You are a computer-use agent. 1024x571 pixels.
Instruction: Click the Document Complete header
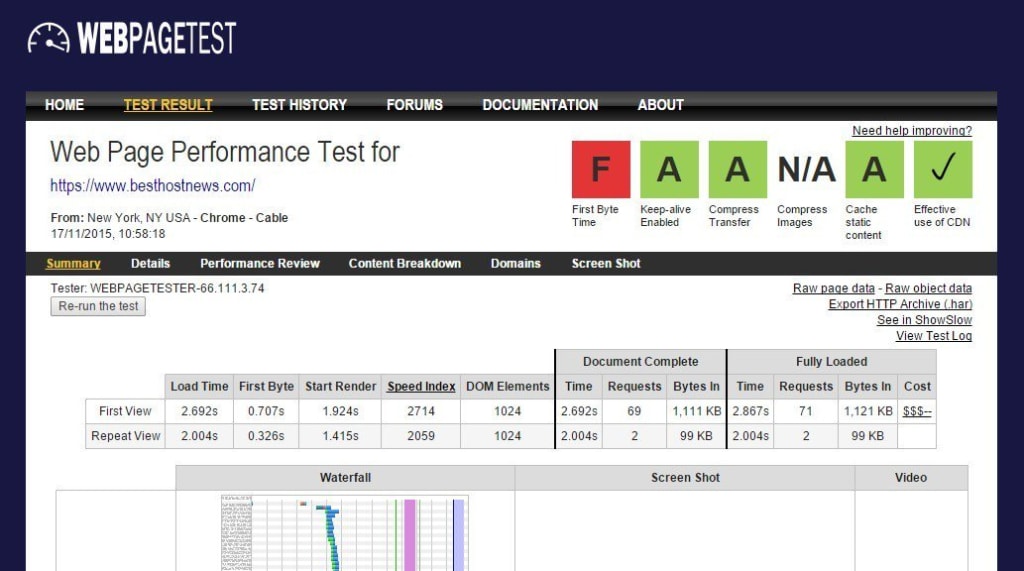(641, 362)
